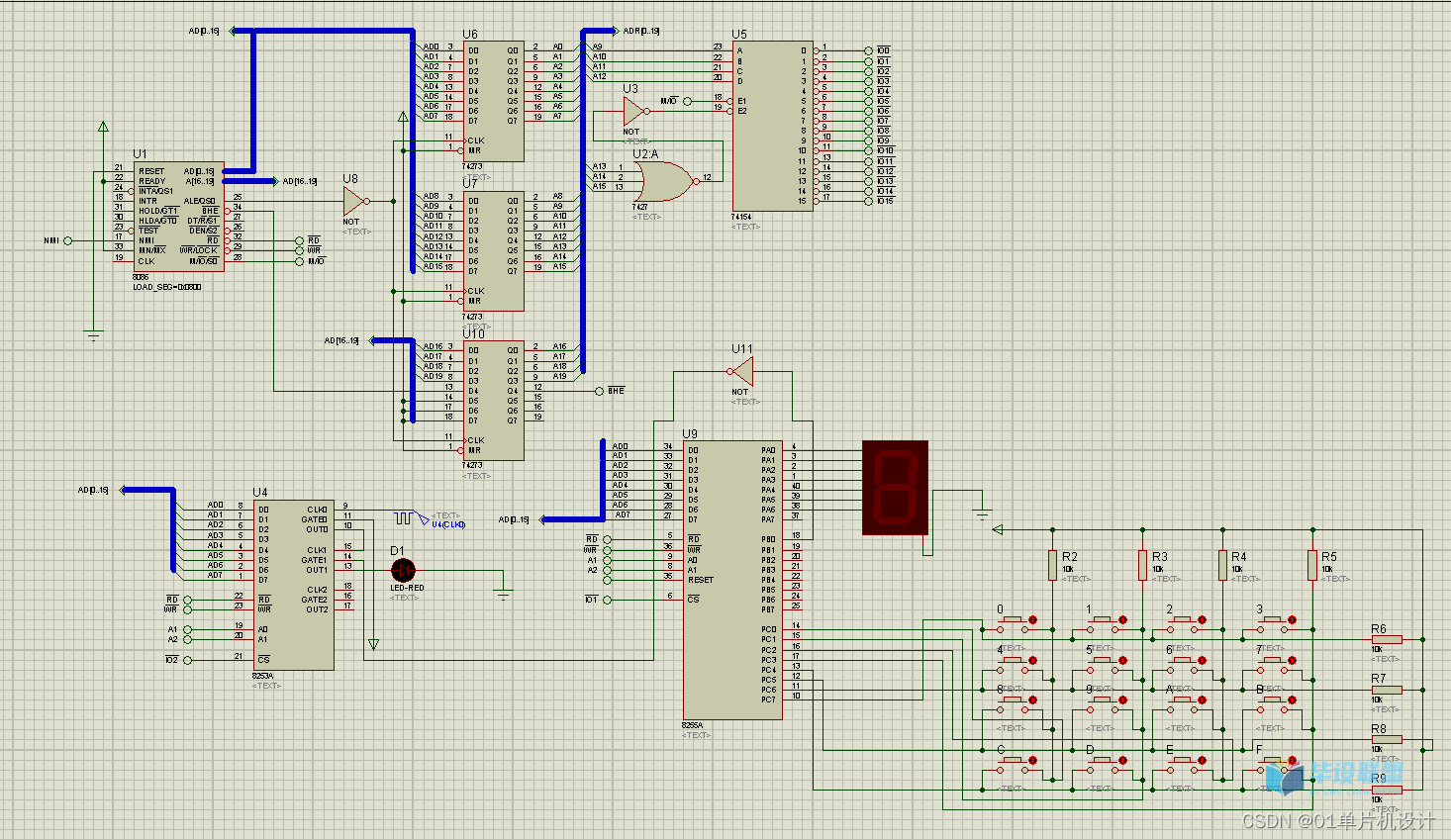Toggle the red latch dot on keypad button 3
1451x840 pixels.
pyautogui.click(x=1293, y=620)
